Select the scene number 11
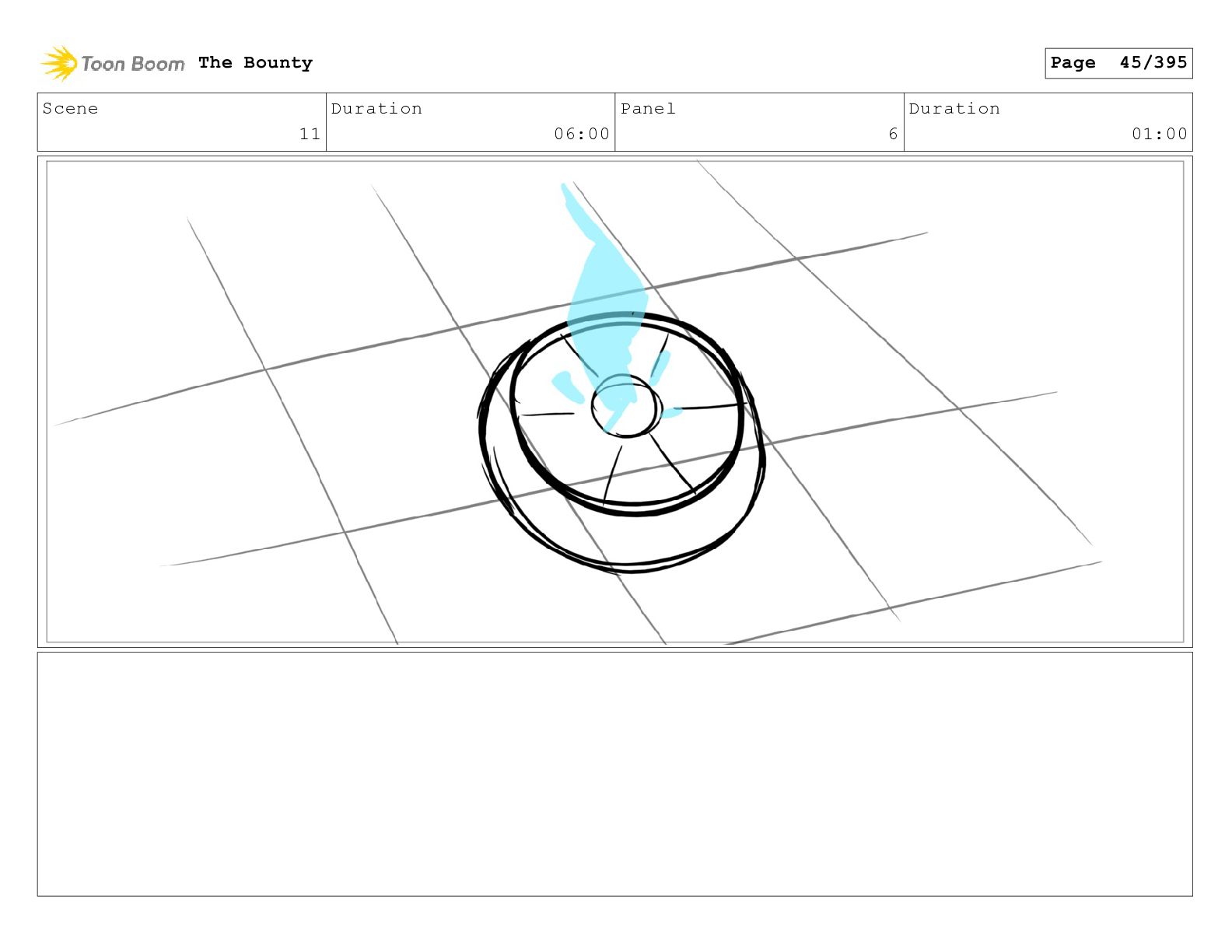 click(310, 134)
